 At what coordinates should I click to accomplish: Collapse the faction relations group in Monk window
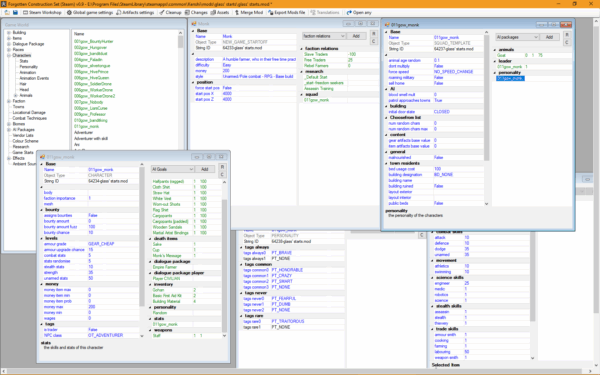(302, 49)
